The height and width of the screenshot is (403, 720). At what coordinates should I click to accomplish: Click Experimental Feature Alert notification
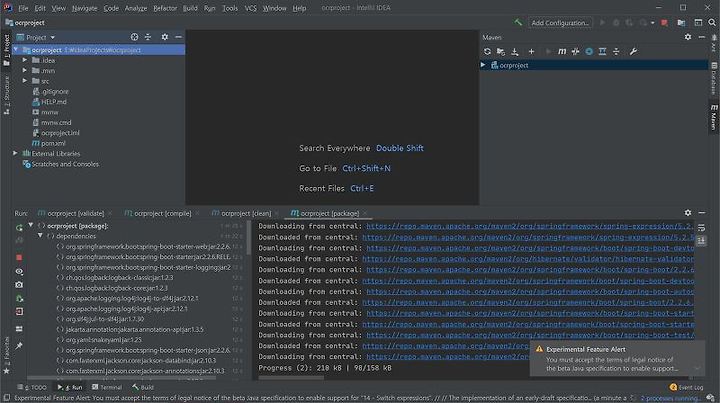[x=617, y=358]
